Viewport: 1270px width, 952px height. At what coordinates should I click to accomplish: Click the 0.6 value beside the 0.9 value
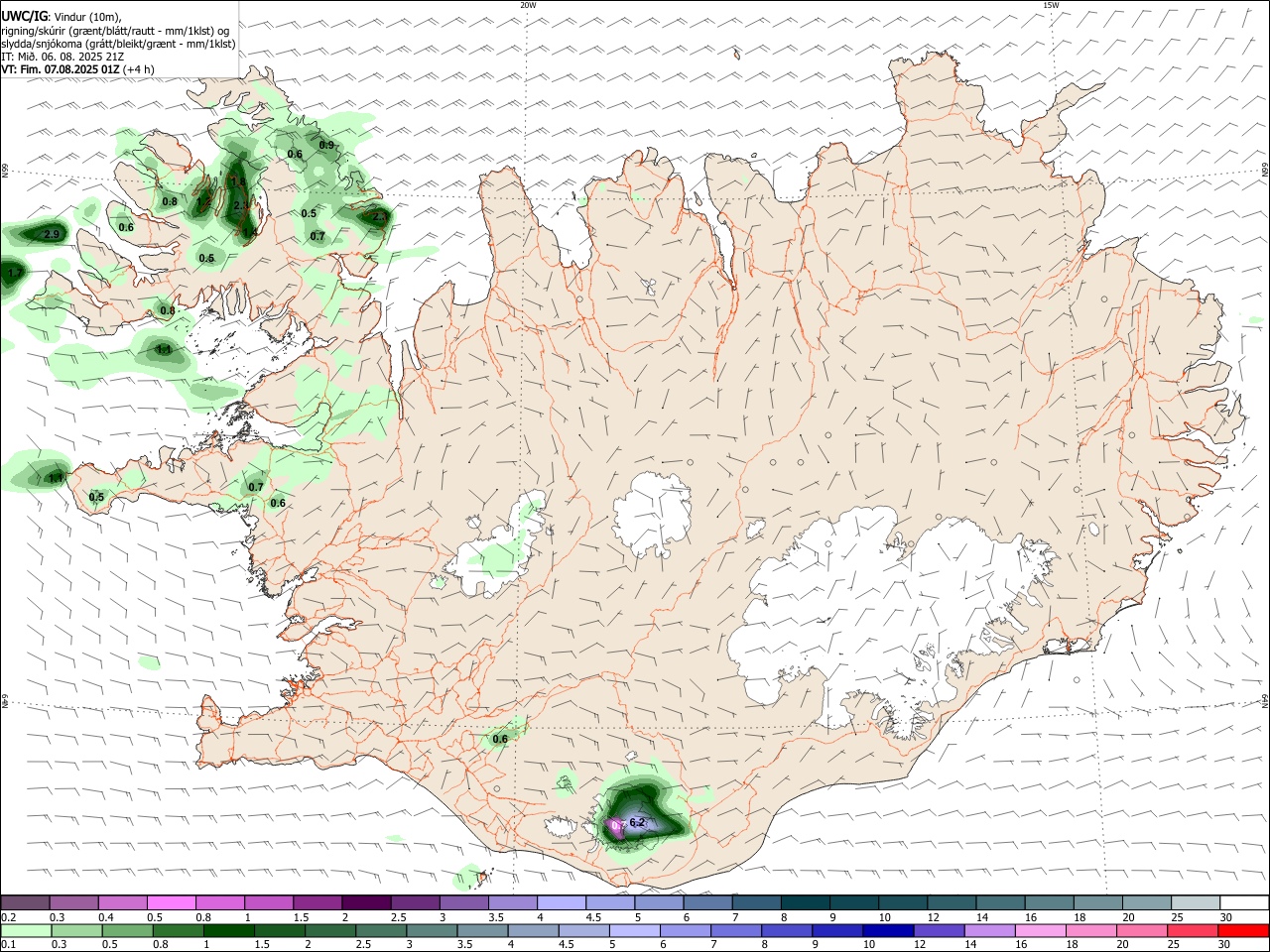point(295,154)
